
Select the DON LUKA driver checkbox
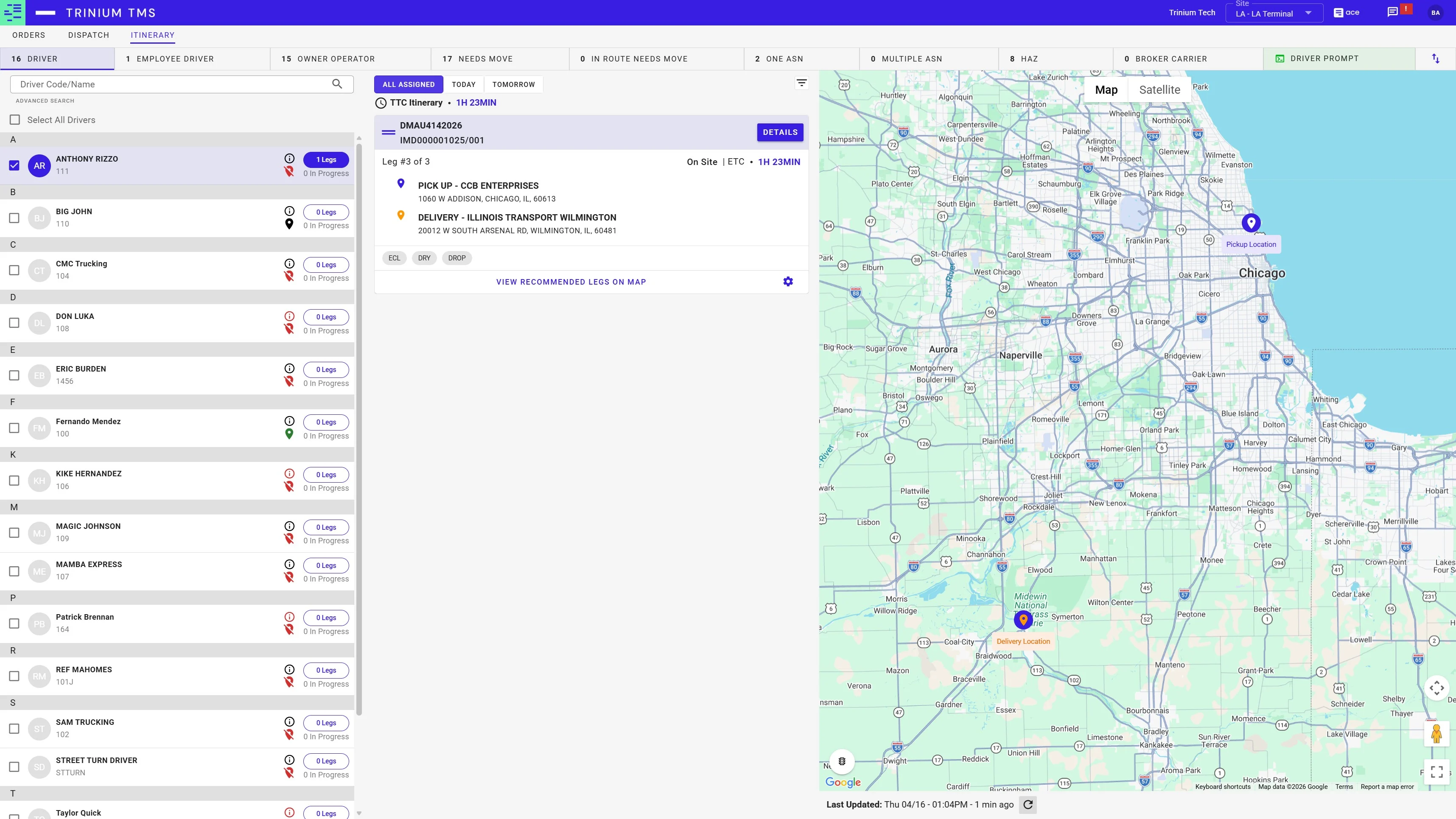pyautogui.click(x=14, y=323)
